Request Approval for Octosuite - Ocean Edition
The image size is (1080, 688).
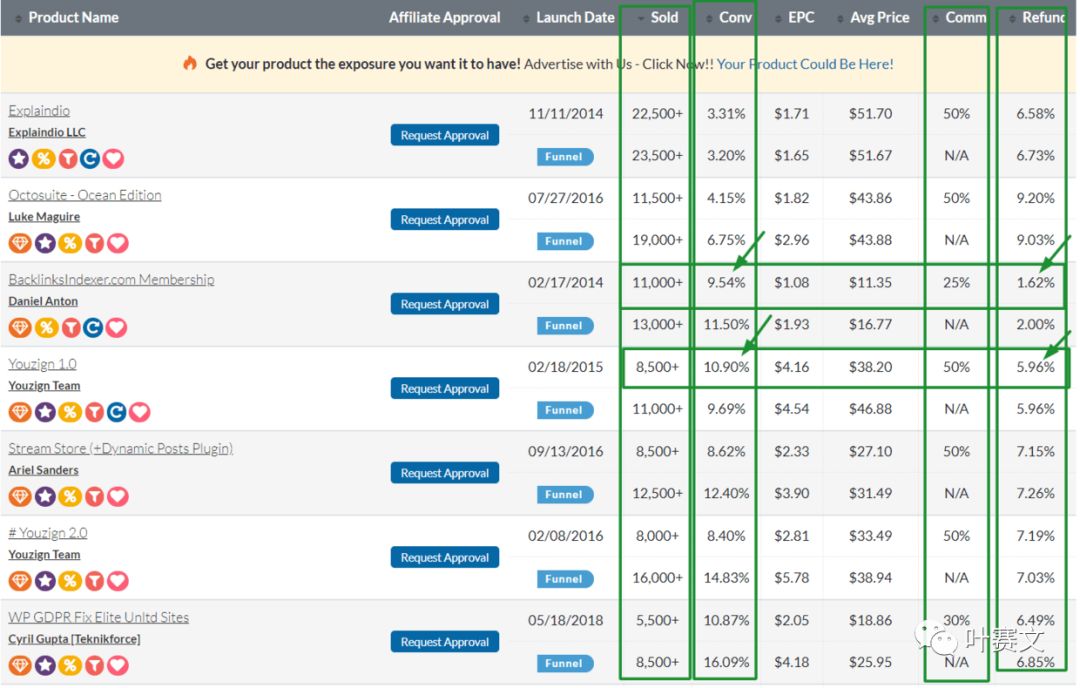[x=445, y=220]
